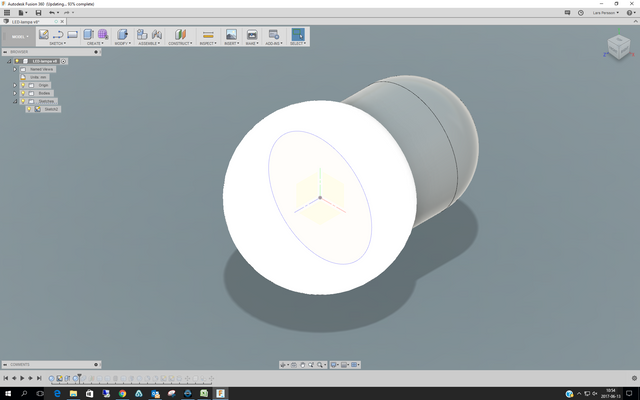The height and width of the screenshot is (400, 640).
Task: Toggle visibility lightbulb of LED-lampa root
Action: point(17,61)
